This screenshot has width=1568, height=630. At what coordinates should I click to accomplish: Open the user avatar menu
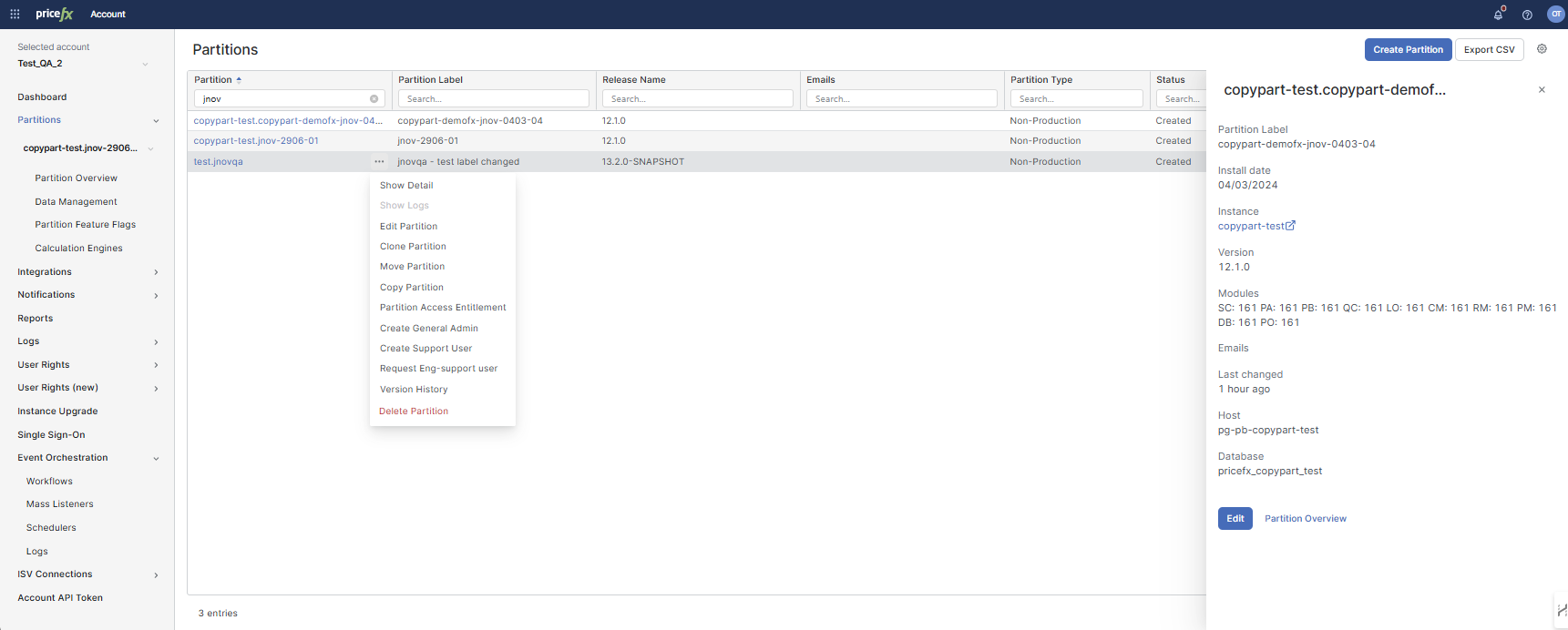coord(1555,14)
